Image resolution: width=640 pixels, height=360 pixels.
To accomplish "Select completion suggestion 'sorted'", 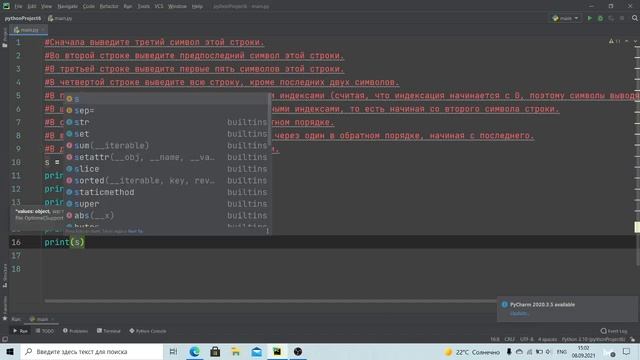I will [x=167, y=180].
